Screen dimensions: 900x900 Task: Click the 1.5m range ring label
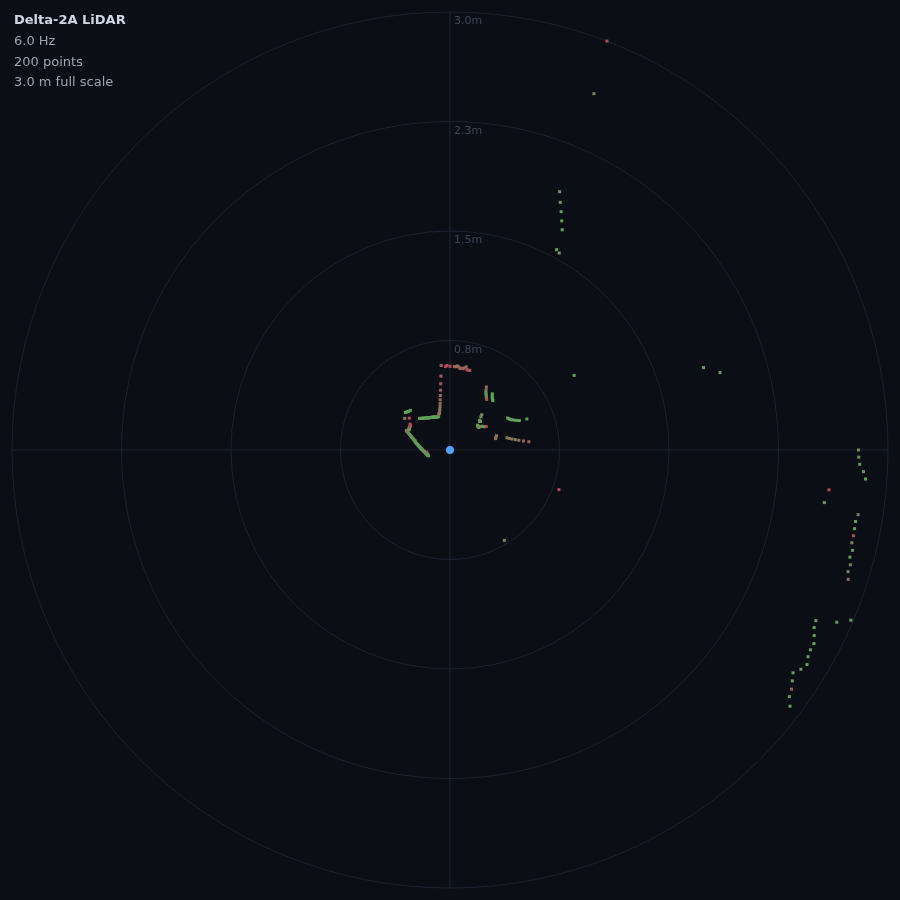tap(468, 239)
